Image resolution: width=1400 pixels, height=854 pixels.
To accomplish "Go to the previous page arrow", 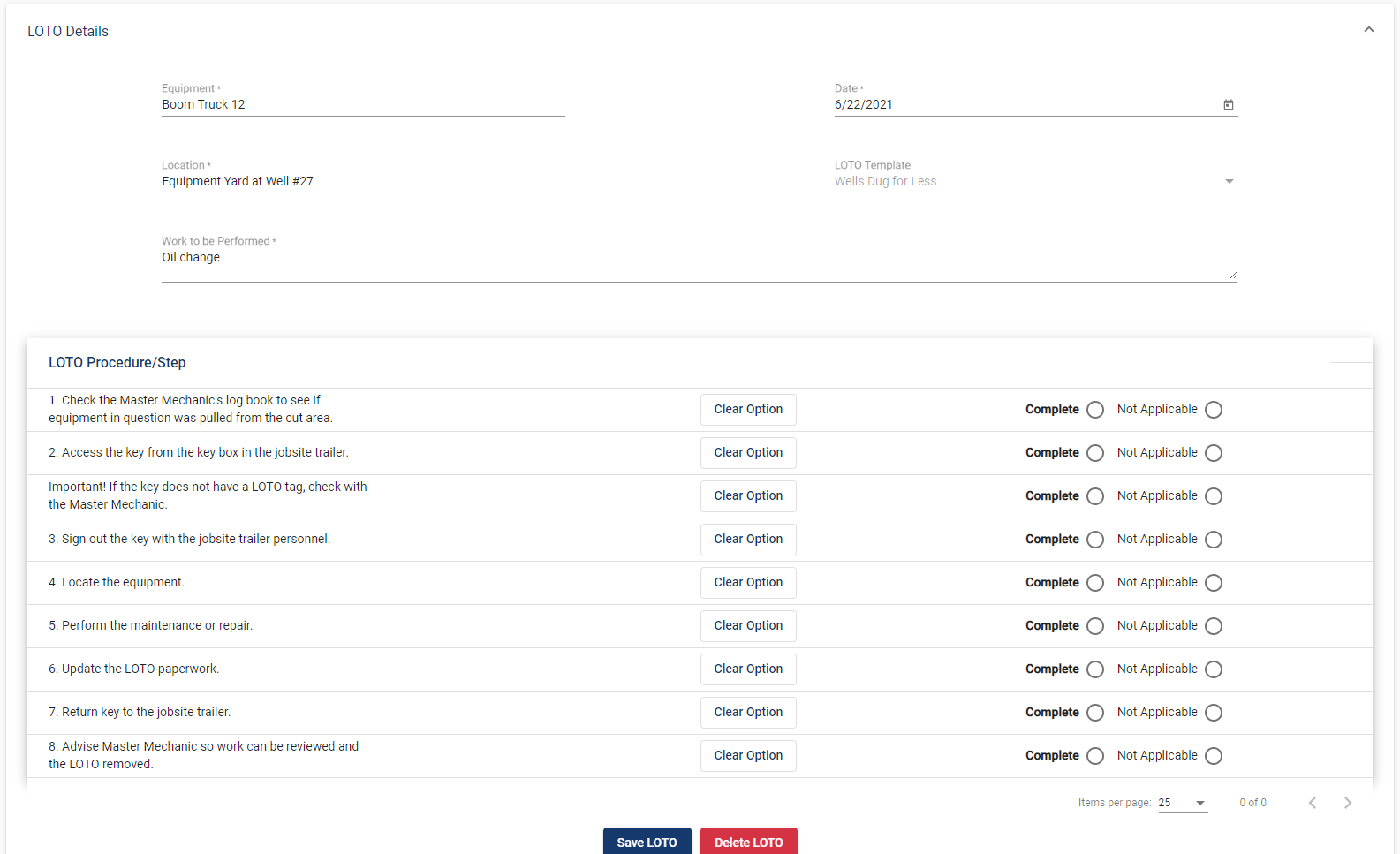I will click(x=1313, y=803).
